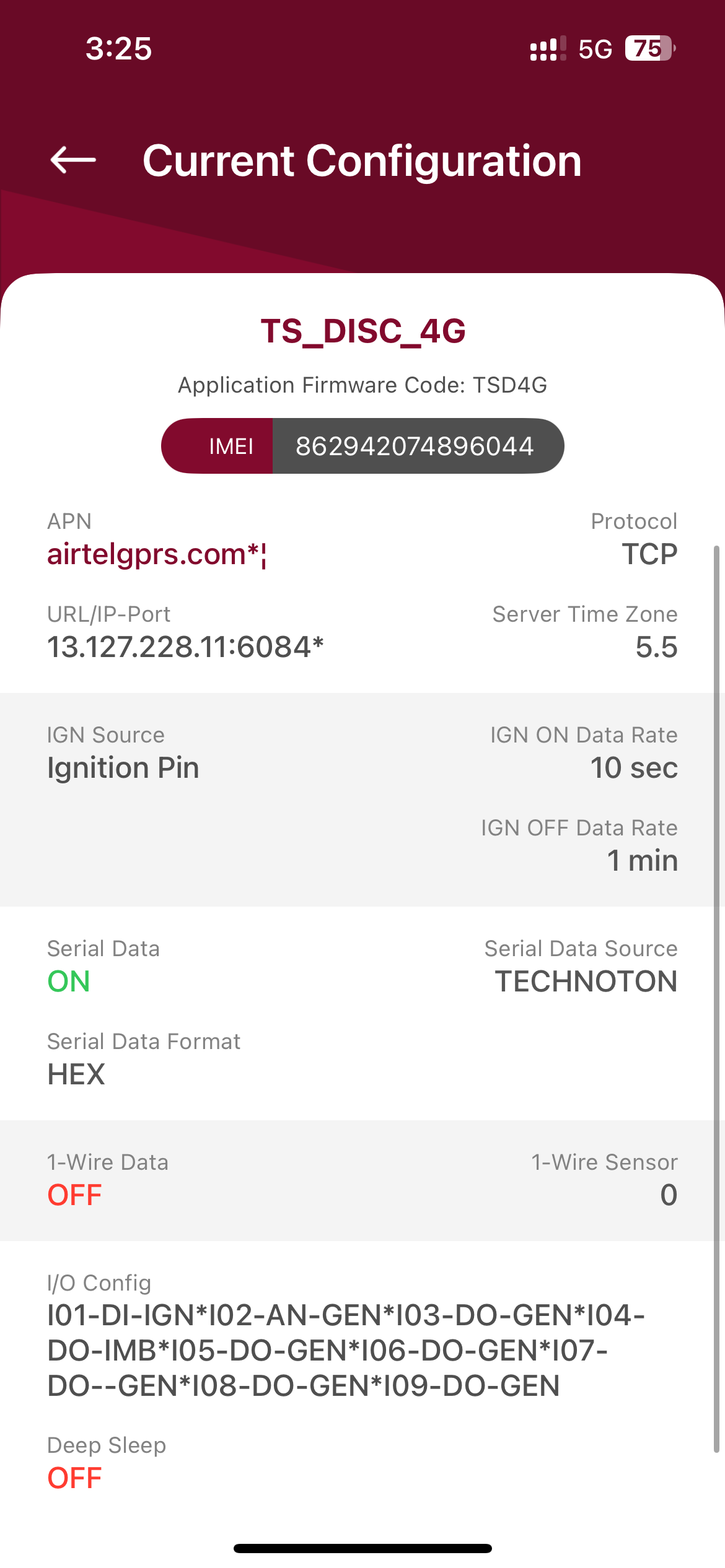
Task: Tap the Current Configuration header title
Action: [362, 161]
